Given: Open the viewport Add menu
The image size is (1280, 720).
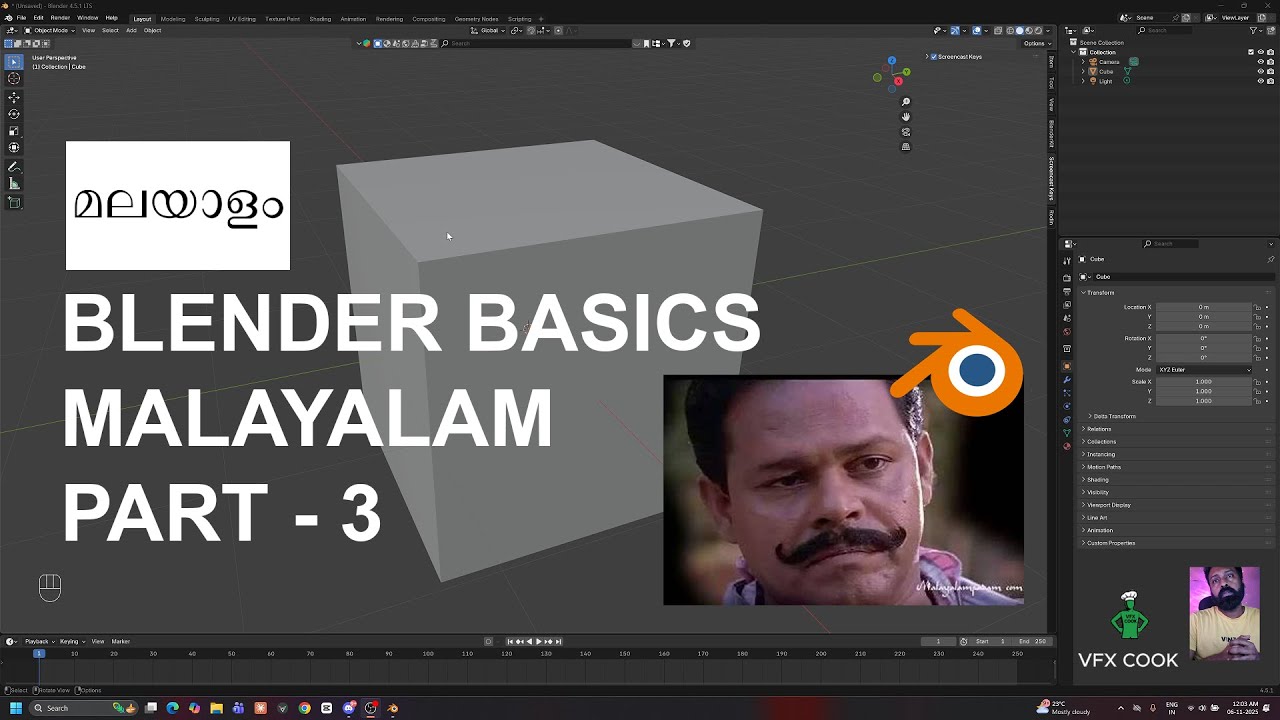Looking at the screenshot, I should pos(131,30).
